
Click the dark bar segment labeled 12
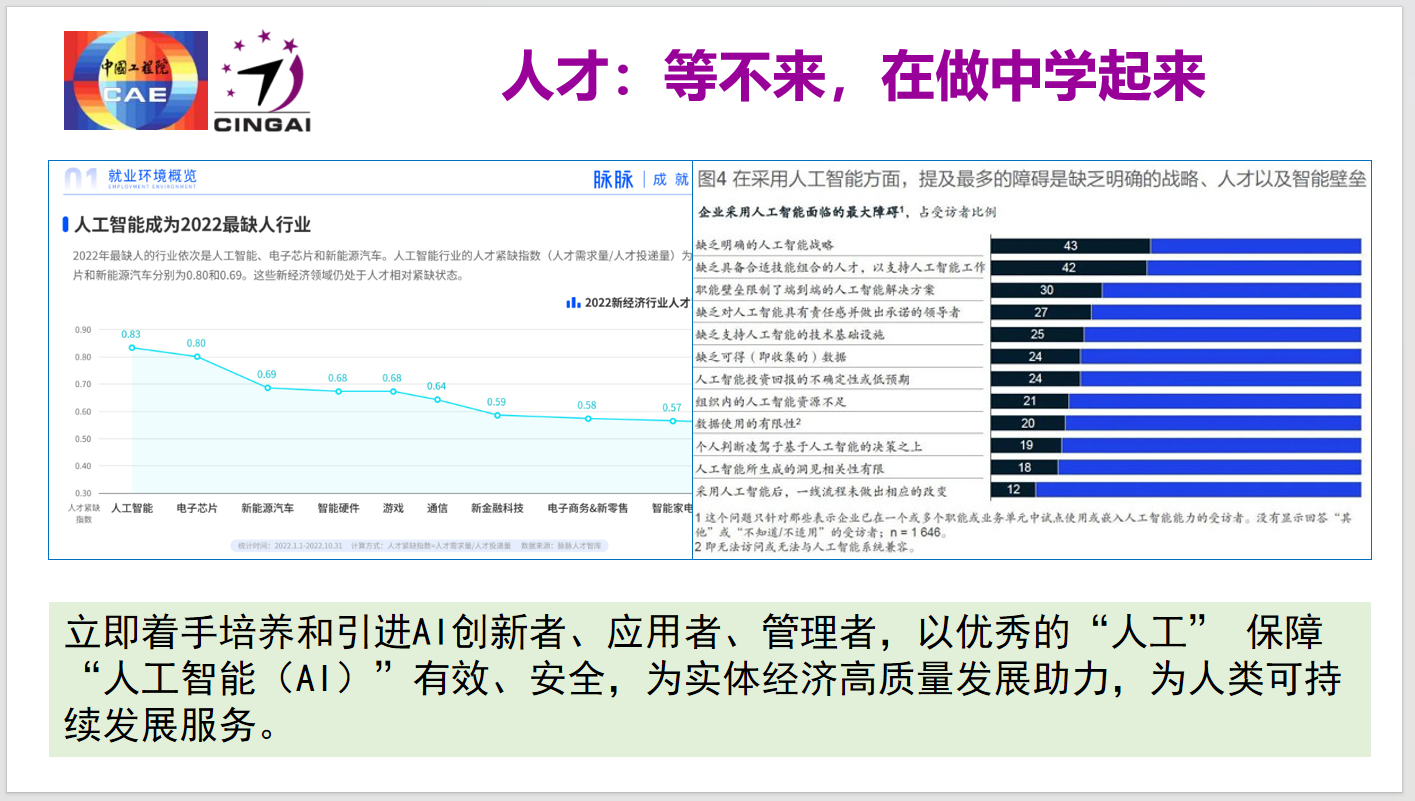[x=1013, y=490]
